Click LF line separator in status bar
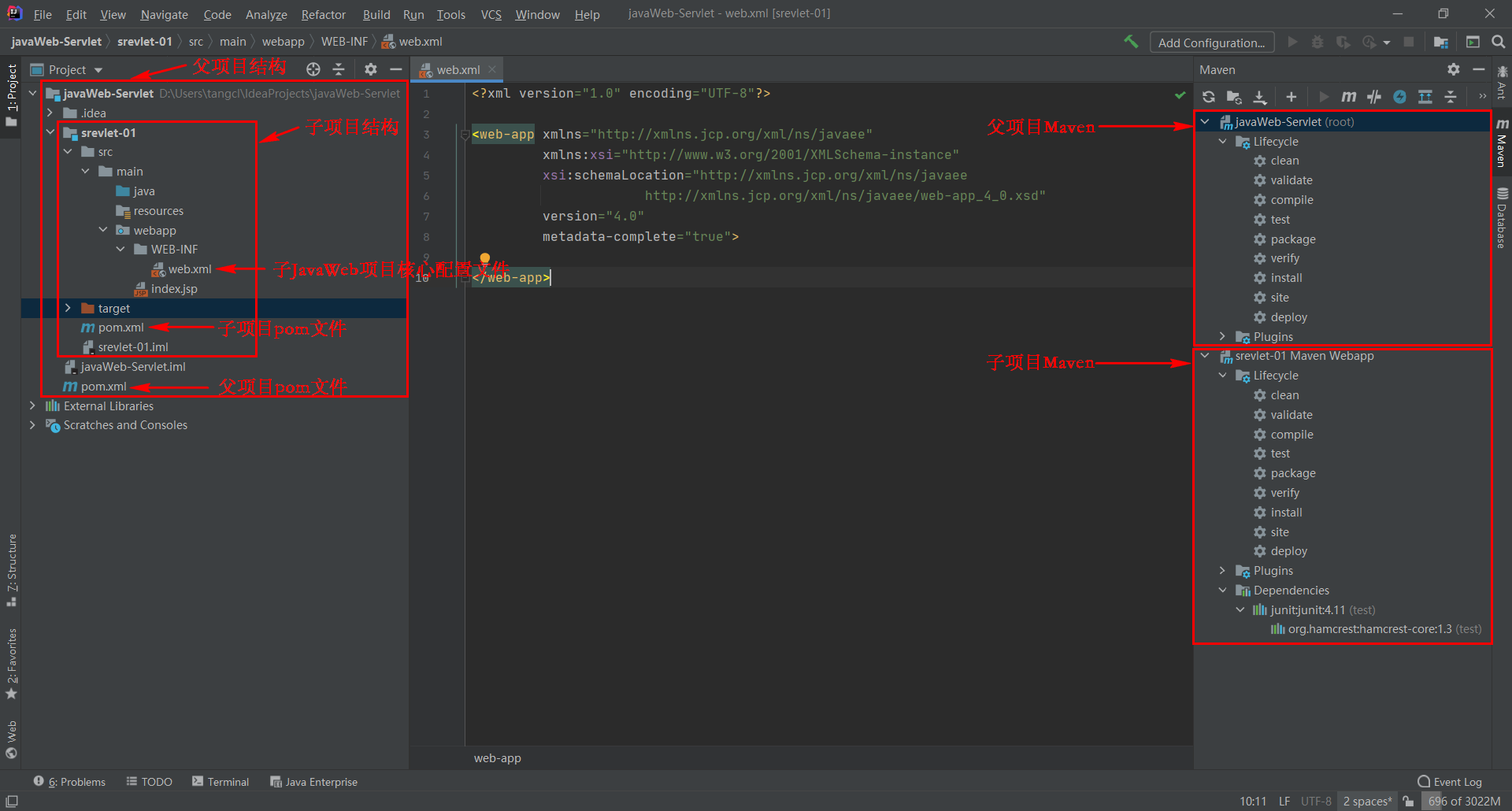Image resolution: width=1512 pixels, height=811 pixels. 1284,802
